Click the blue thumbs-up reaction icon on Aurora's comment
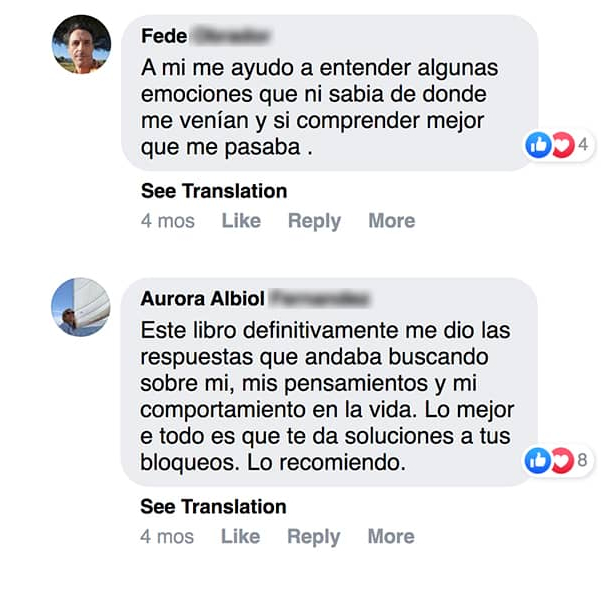This screenshot has height=611, width=609. [x=538, y=461]
